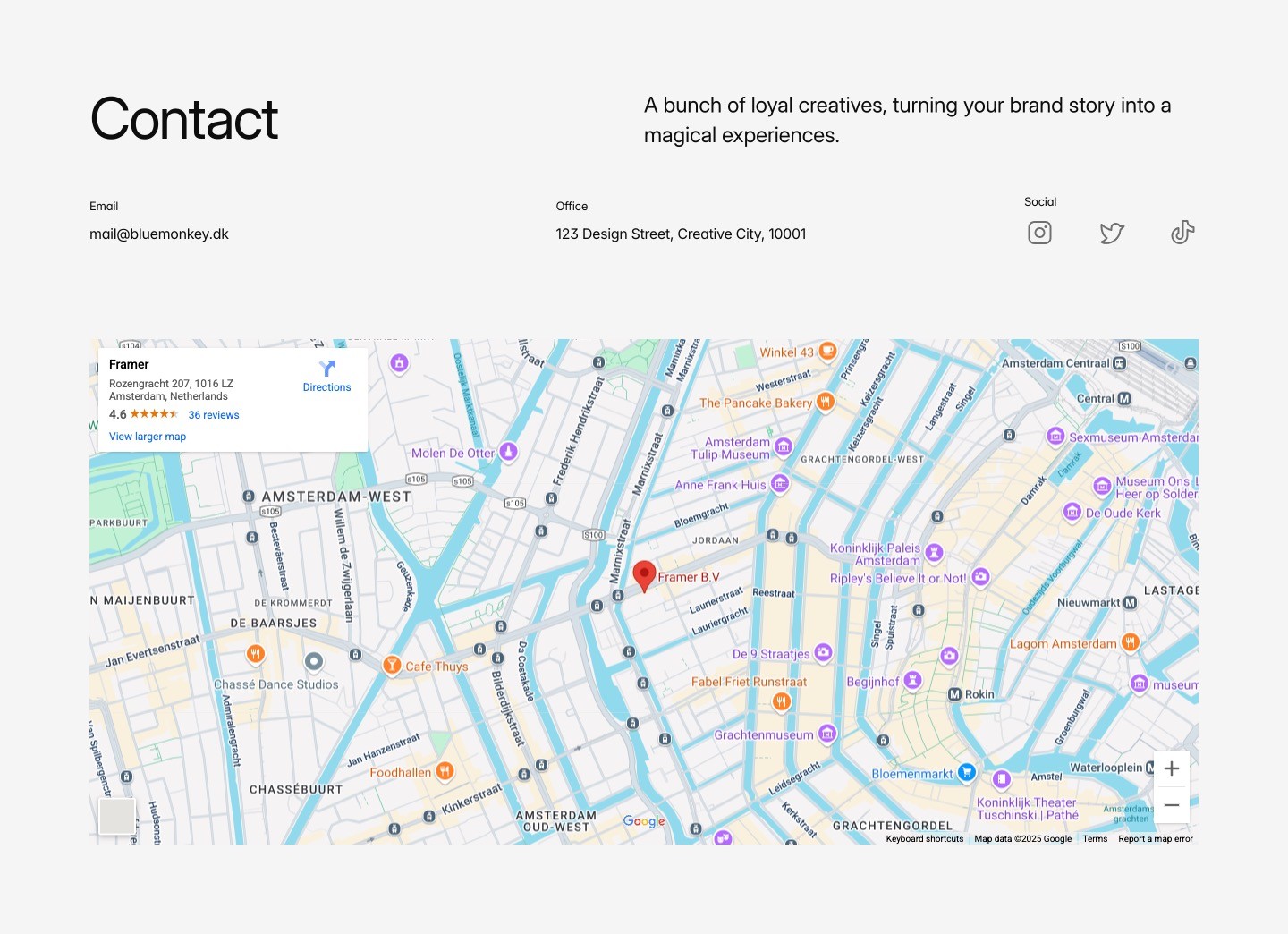Image resolution: width=1288 pixels, height=934 pixels.
Task: Select Chassé Dance Studios marker
Action: pyautogui.click(x=313, y=662)
